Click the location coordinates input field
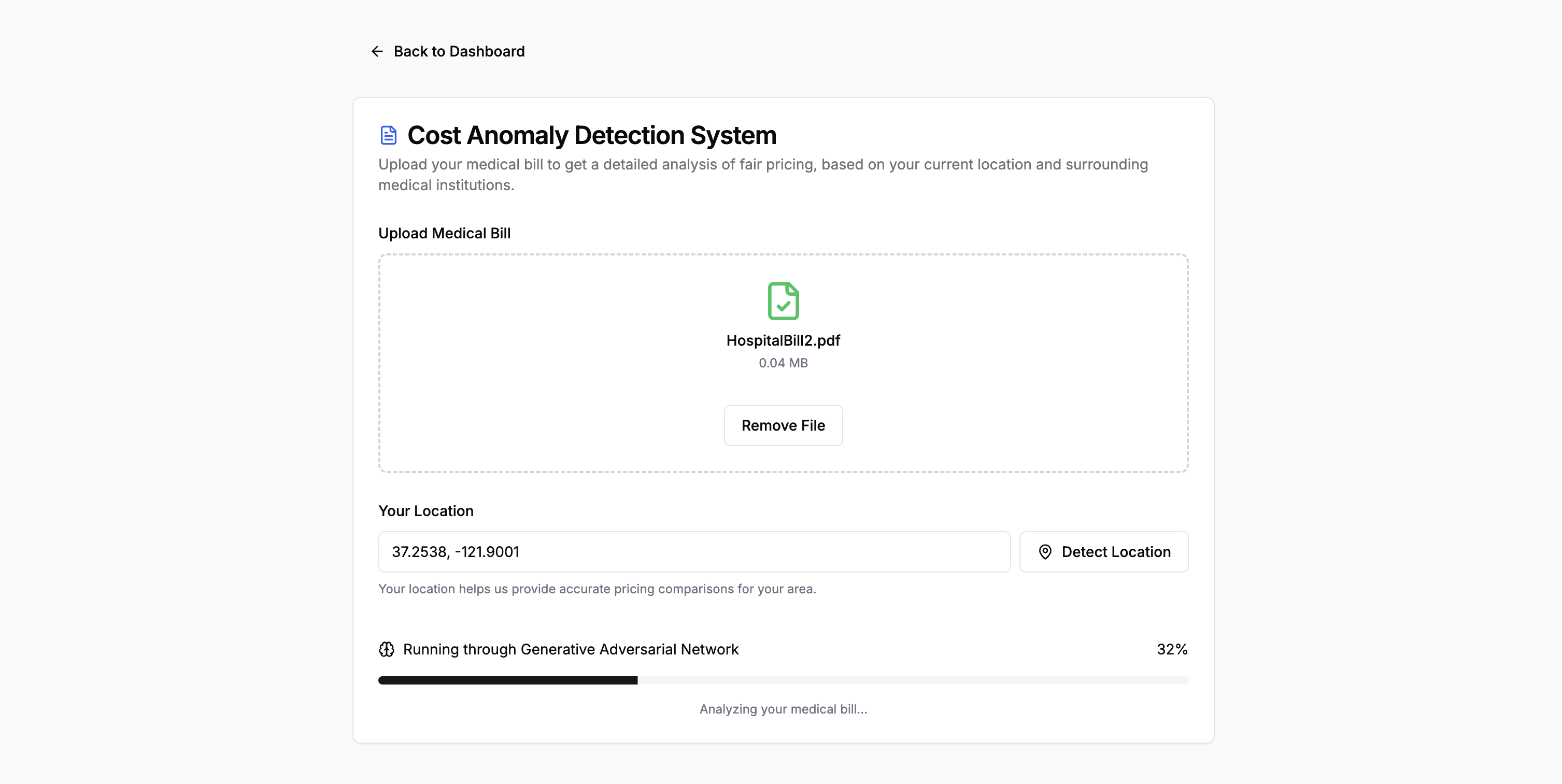Screen dimensions: 1562x784 point(694,552)
